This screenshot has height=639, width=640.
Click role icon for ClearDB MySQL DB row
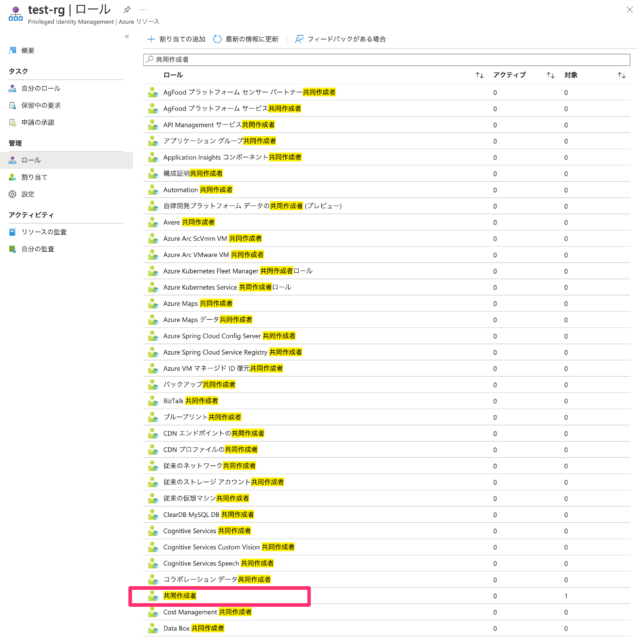tap(153, 515)
